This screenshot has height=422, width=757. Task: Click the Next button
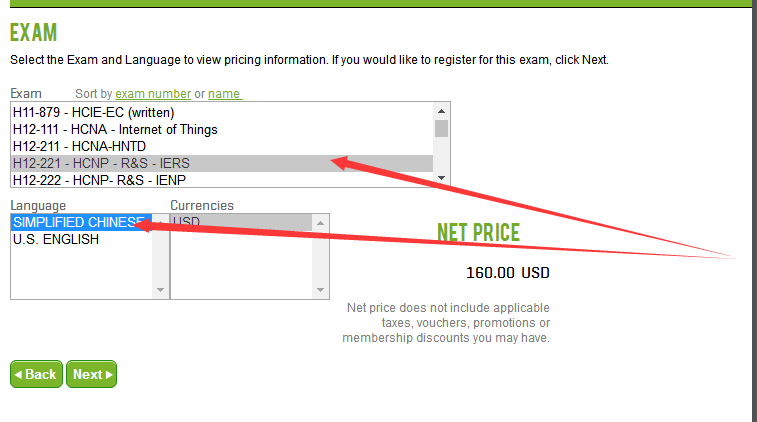point(91,374)
